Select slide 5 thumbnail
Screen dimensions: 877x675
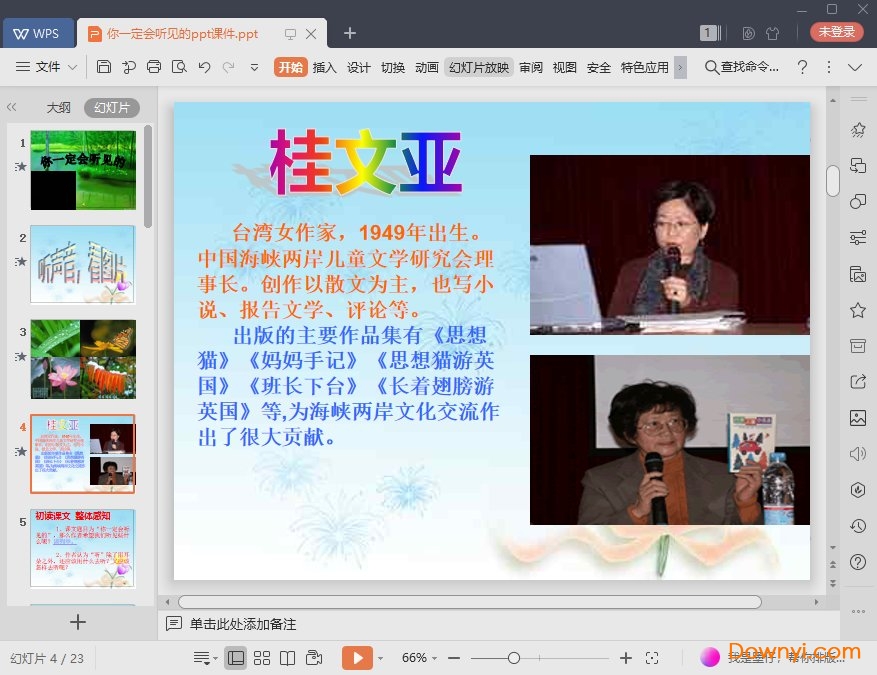click(x=83, y=548)
